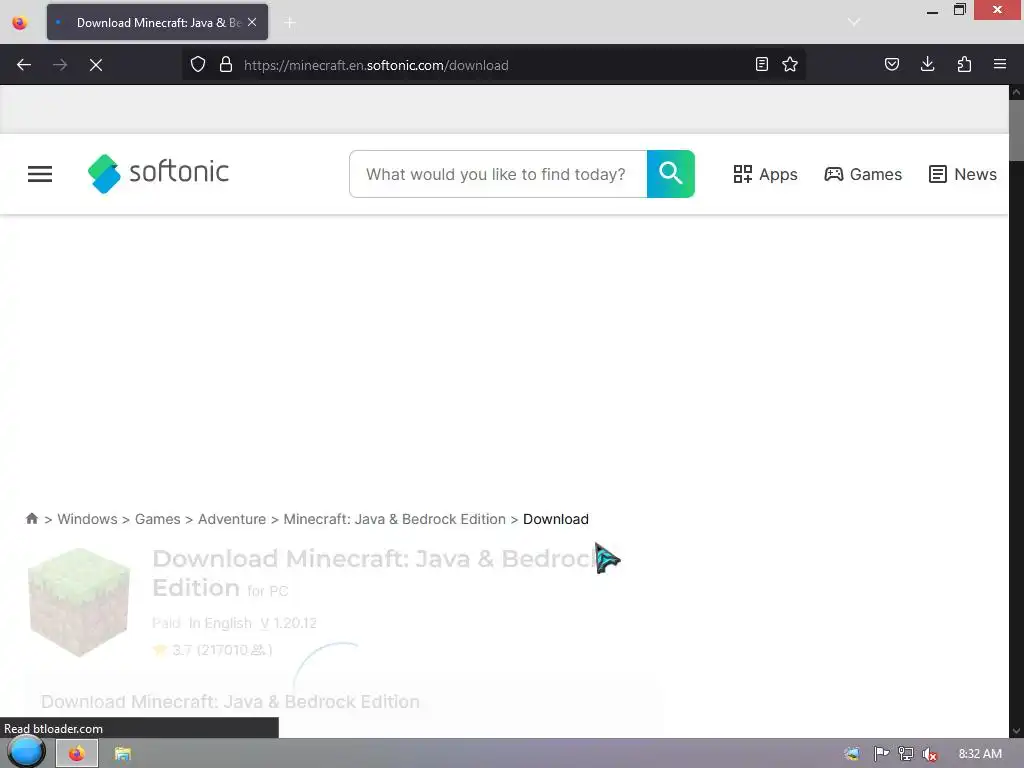The height and width of the screenshot is (768, 1024).
Task: Open the list all tabs chevron
Action: click(854, 22)
